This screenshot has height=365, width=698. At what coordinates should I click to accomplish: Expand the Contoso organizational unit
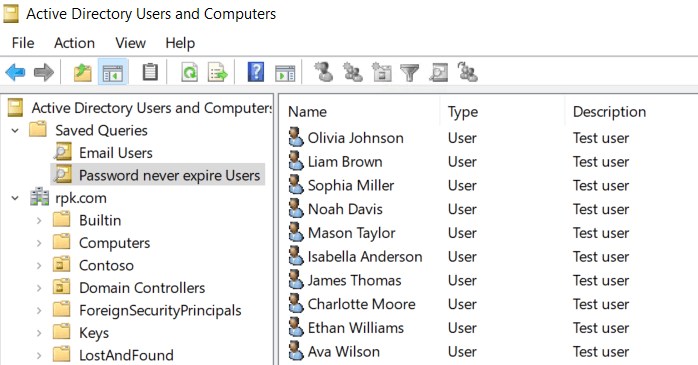tap(39, 265)
